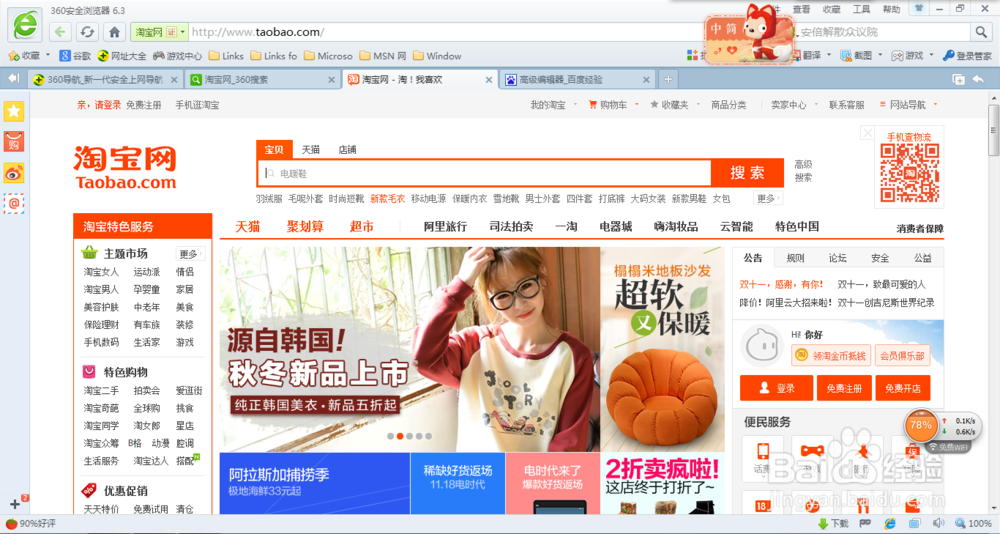Click the page vertical scrollbar thumb
The width and height of the screenshot is (1000, 534).
(x=994, y=130)
